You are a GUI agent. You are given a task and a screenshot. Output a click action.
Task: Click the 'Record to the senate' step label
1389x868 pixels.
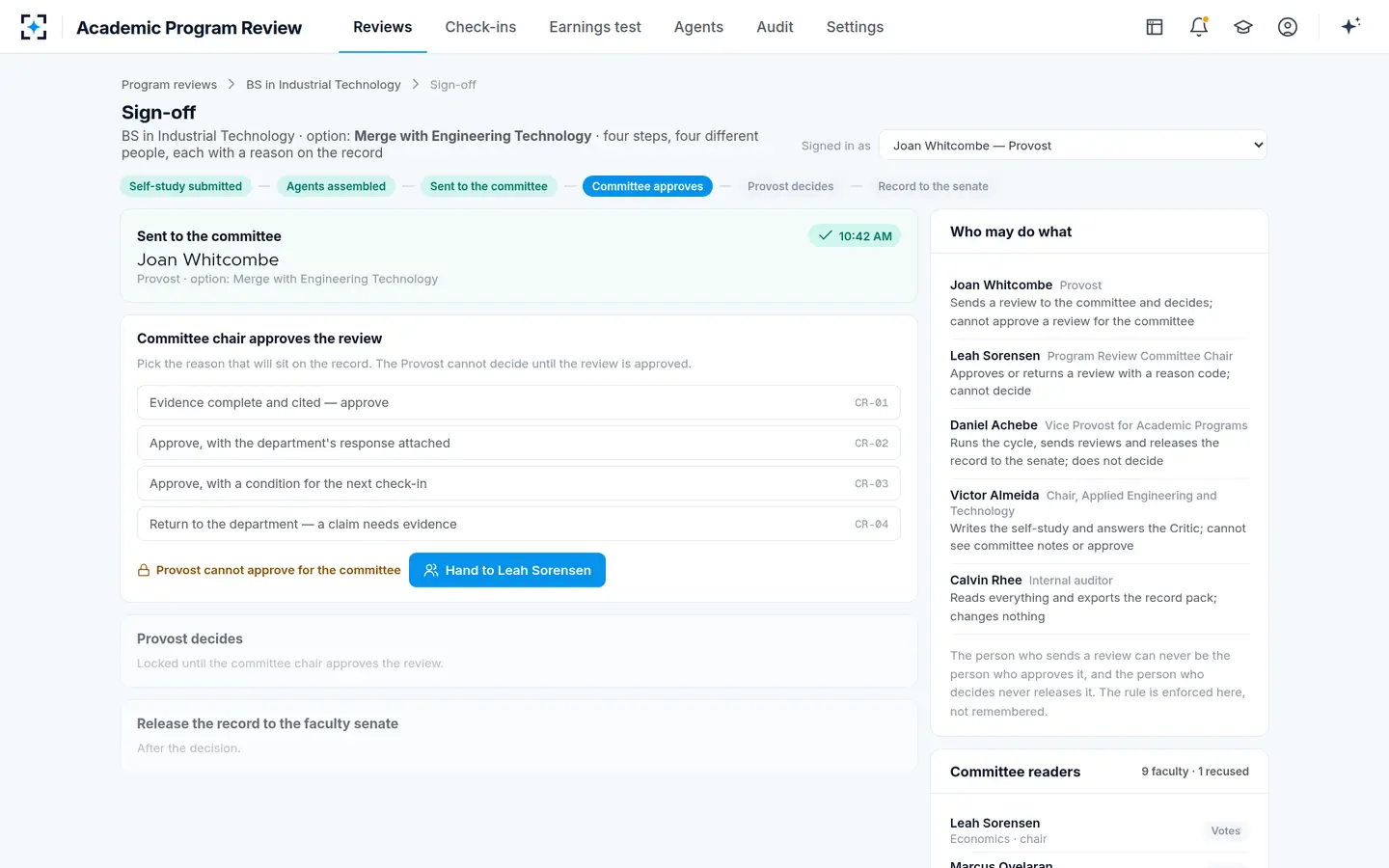tap(933, 186)
